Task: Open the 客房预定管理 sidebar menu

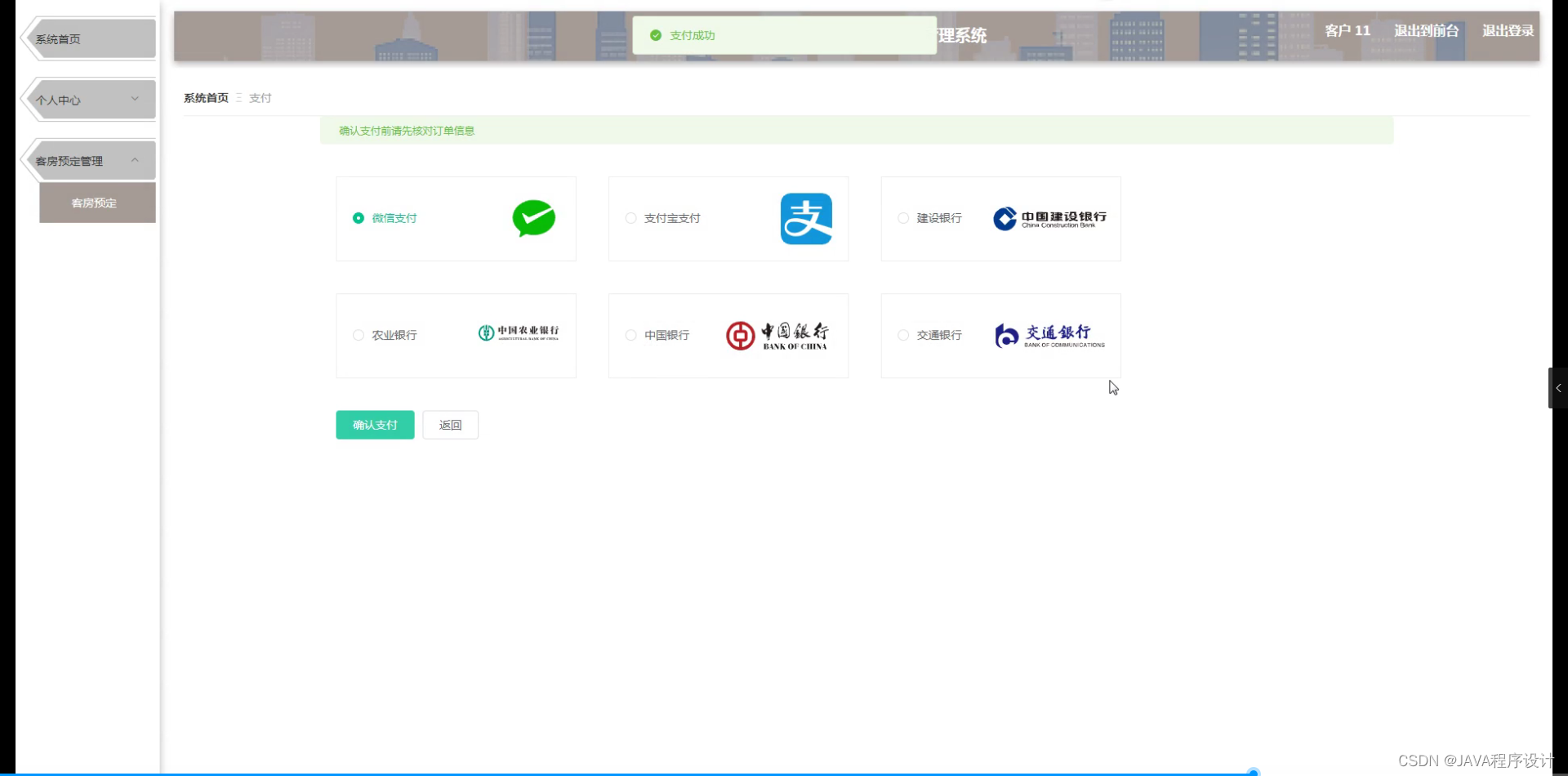Action: coord(88,161)
